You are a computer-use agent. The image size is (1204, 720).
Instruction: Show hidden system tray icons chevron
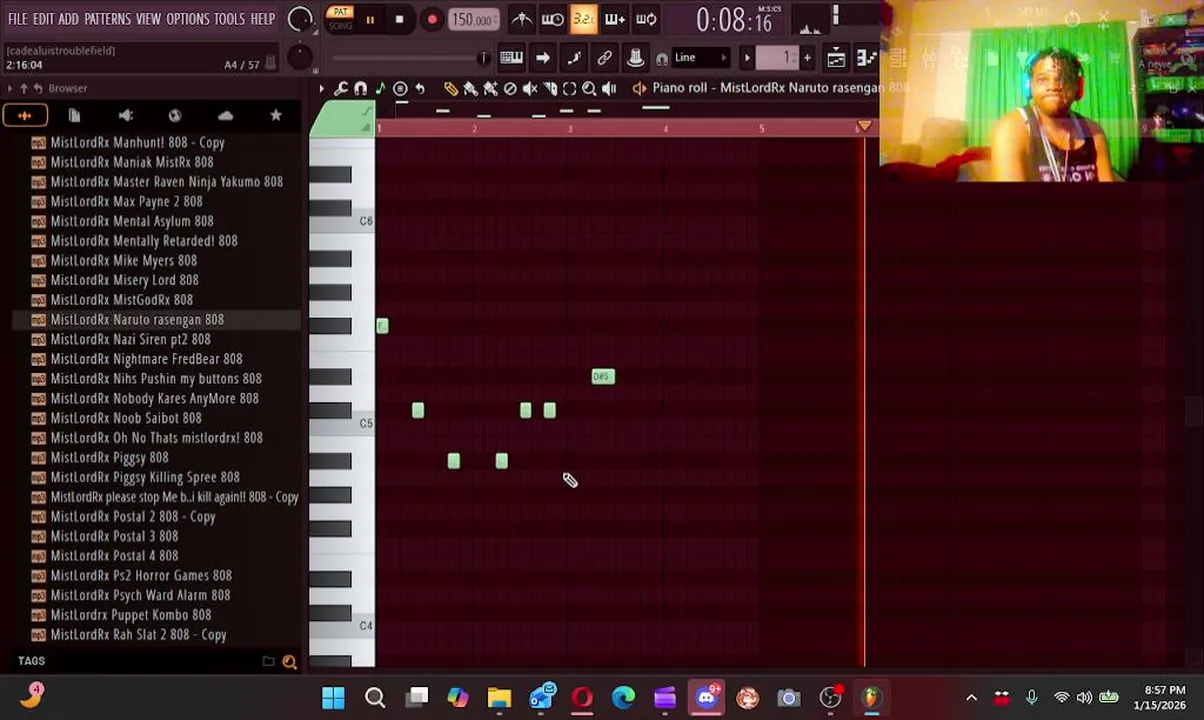tap(971, 697)
